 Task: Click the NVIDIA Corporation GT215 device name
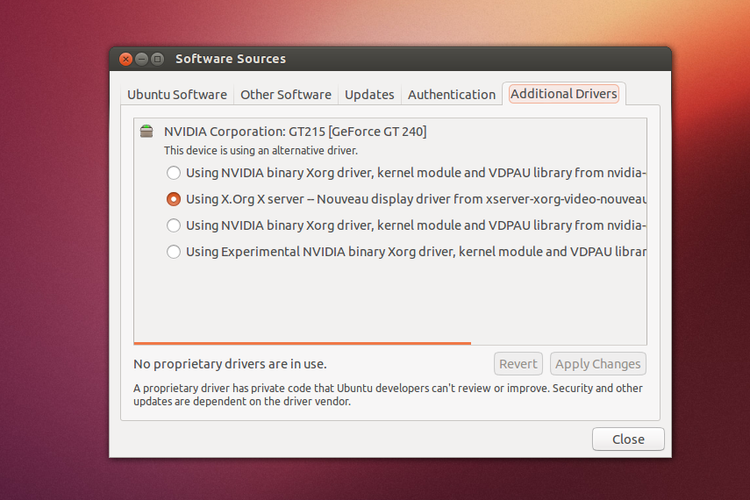[x=295, y=131]
